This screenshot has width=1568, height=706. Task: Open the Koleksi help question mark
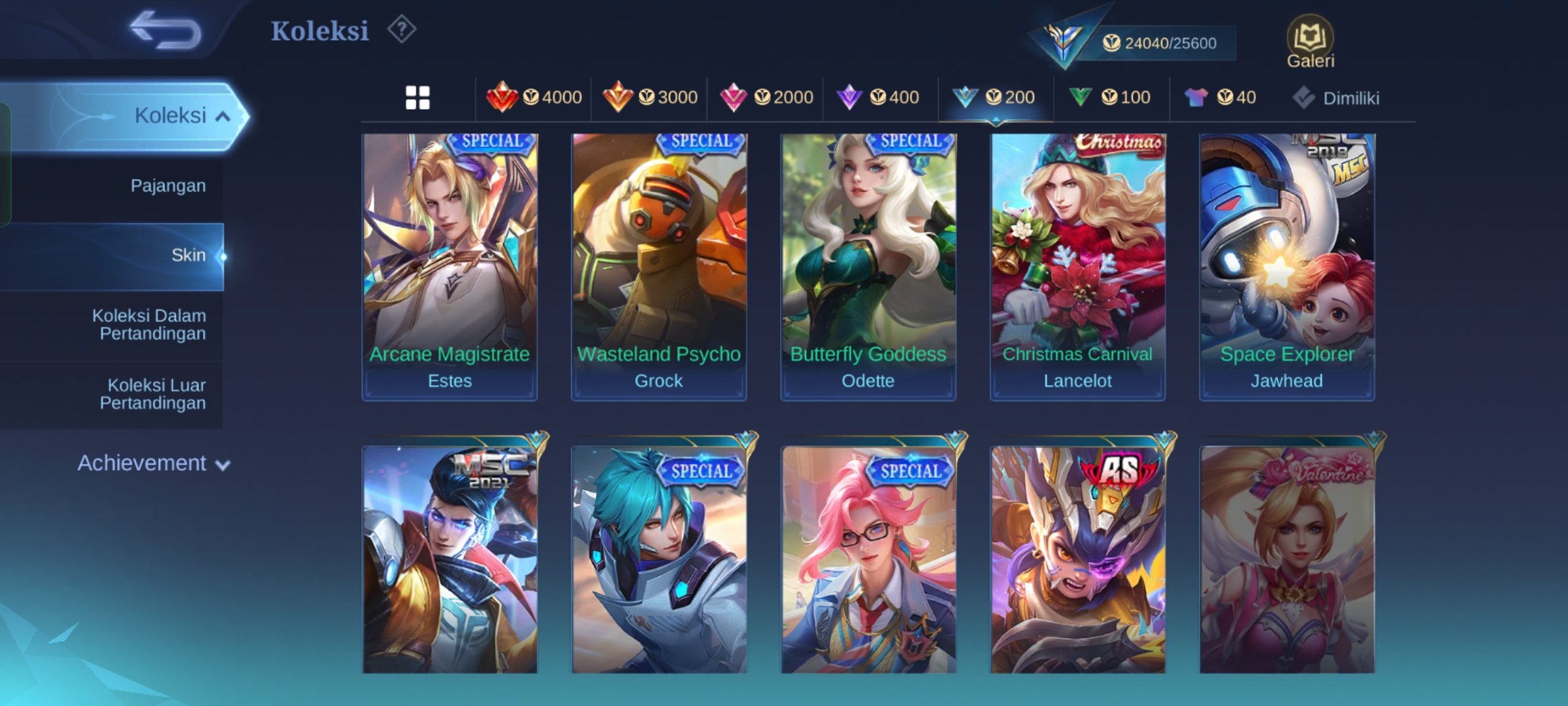point(401,29)
